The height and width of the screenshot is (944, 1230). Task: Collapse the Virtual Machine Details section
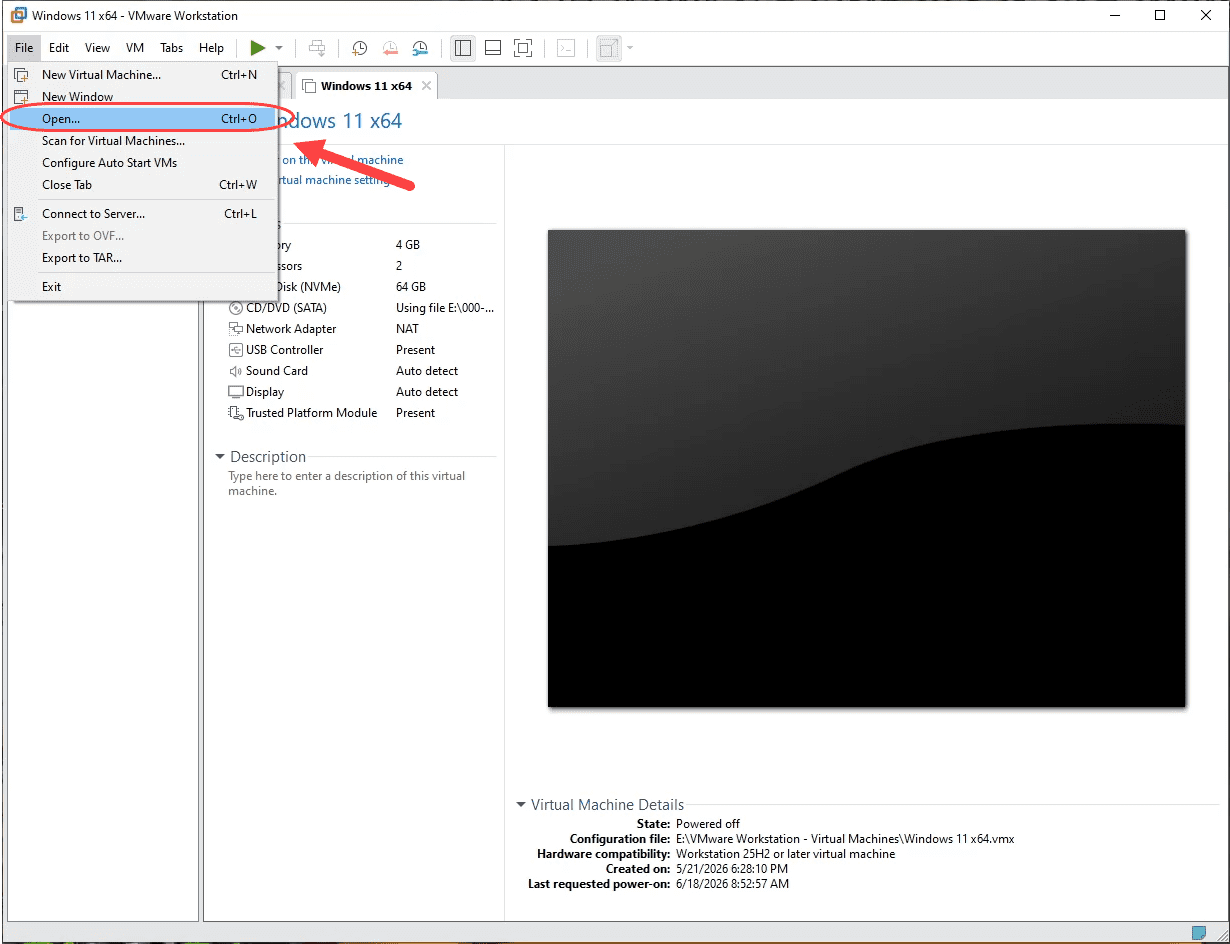pos(521,805)
